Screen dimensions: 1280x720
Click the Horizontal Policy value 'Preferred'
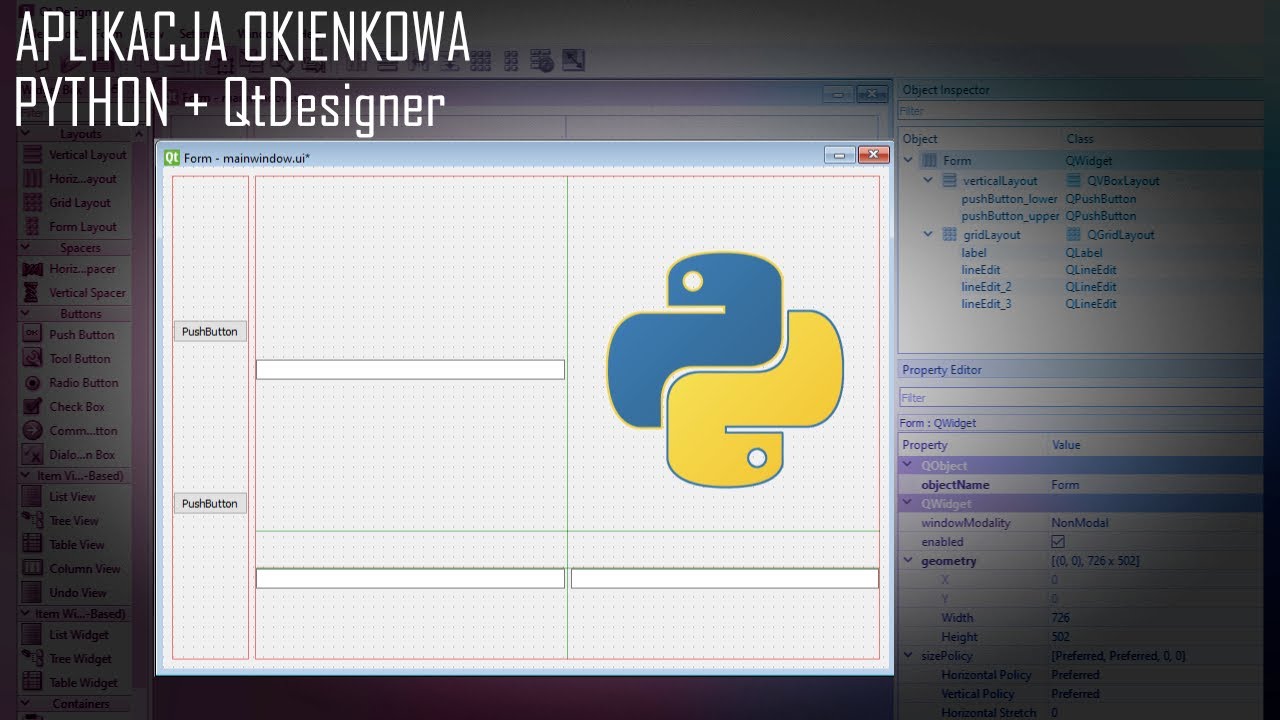1075,675
